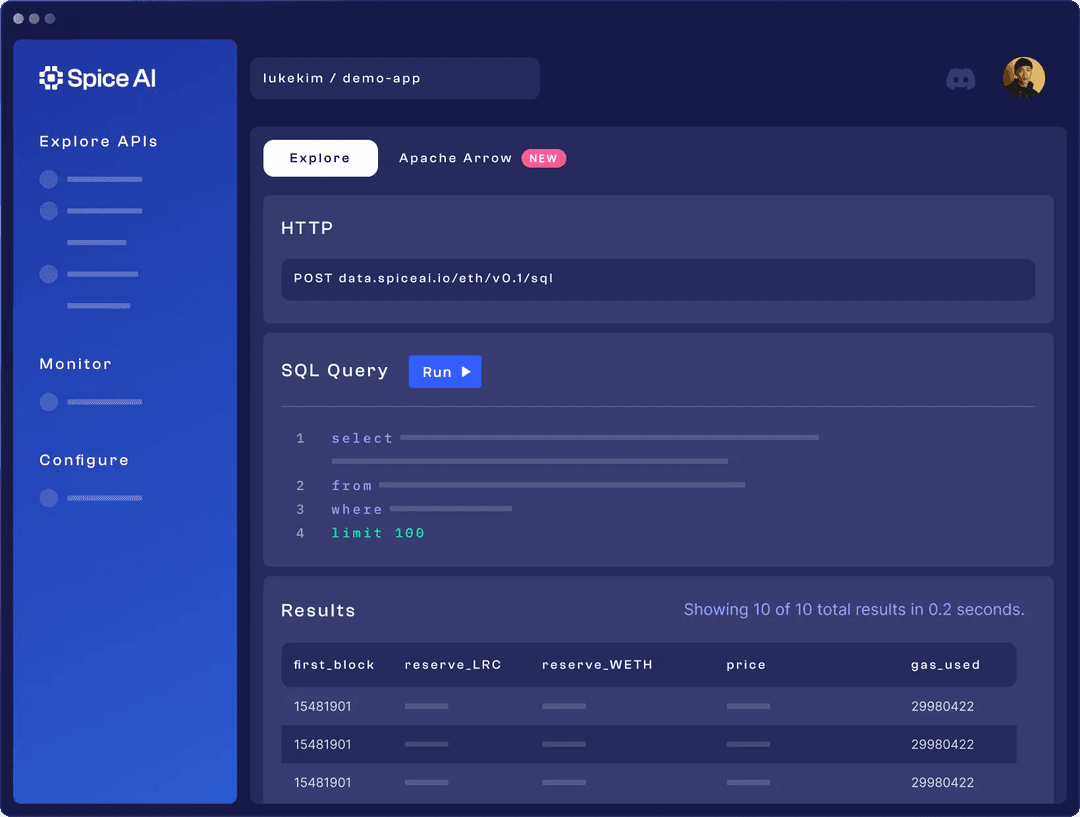Click 15481901 in the first results row
This screenshot has height=817, width=1080.
tap(322, 706)
